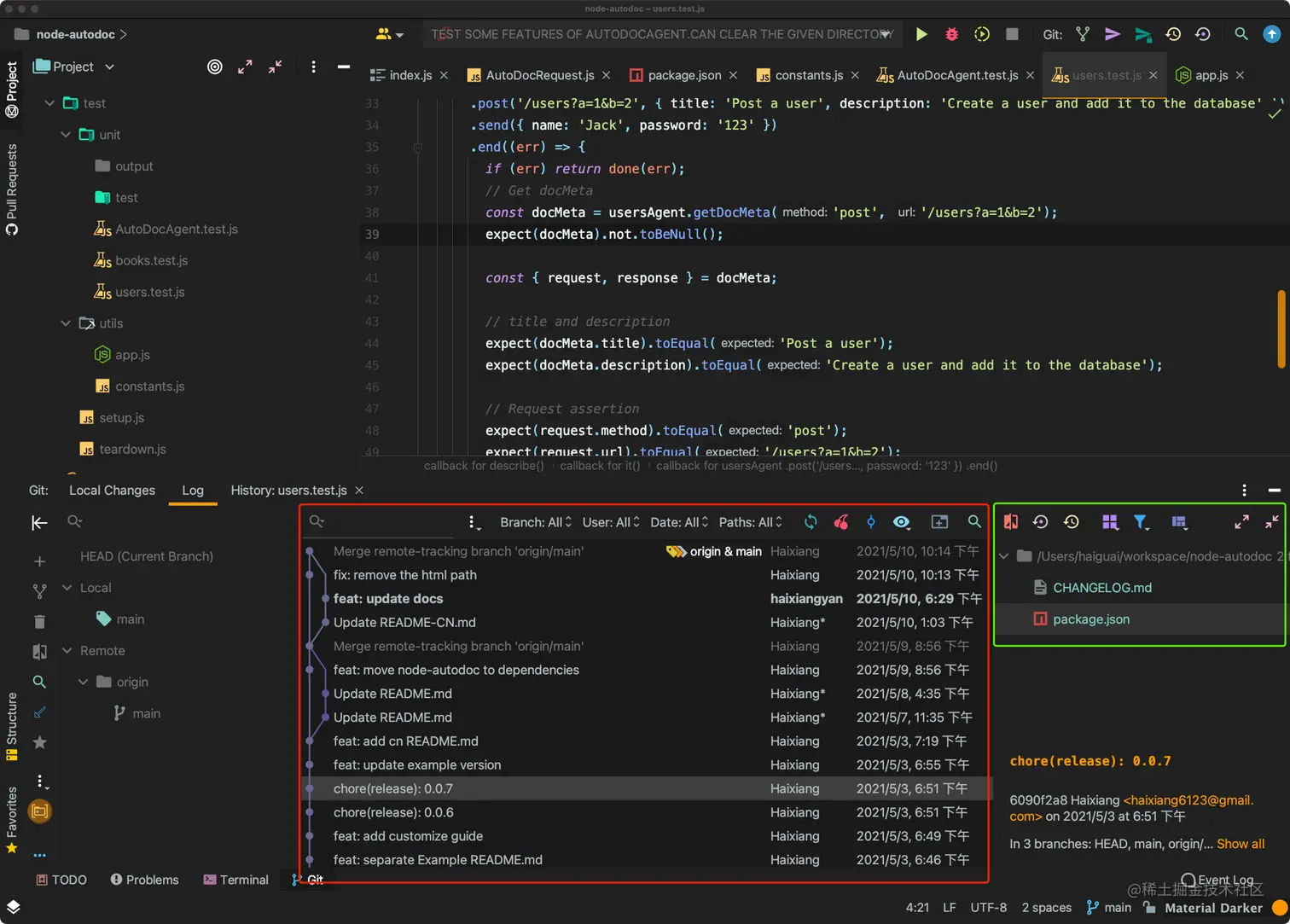Open User: All filter dropdown

click(611, 522)
